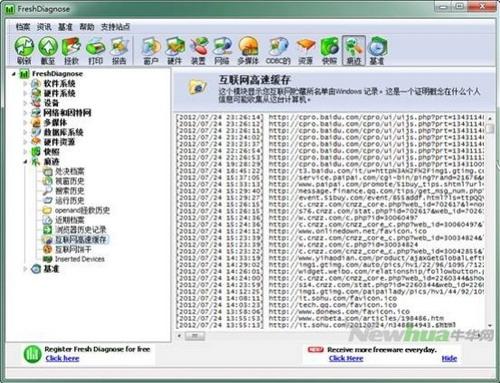Open the 档案 menu
The image size is (500, 383).
[23, 27]
